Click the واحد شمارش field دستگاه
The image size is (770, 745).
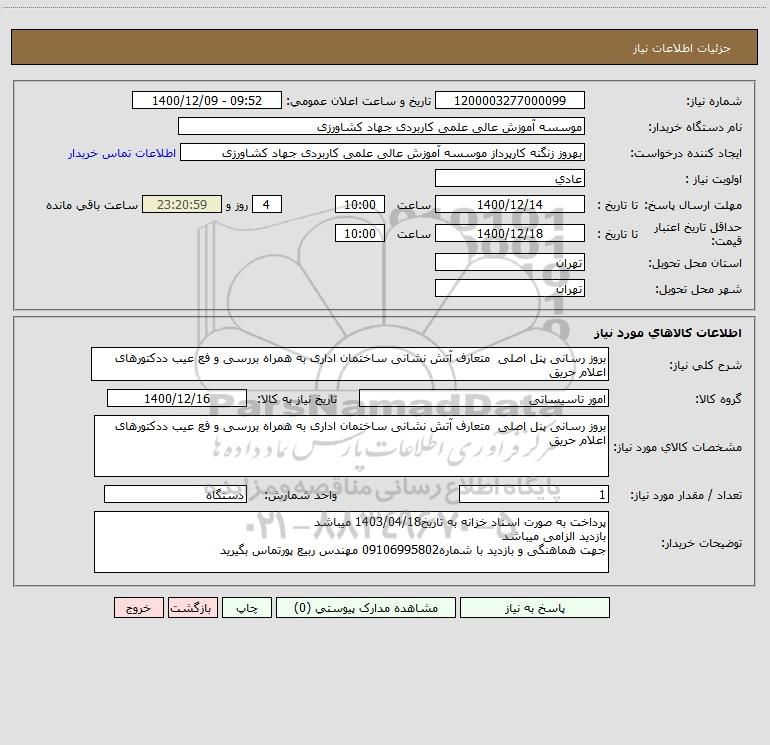[x=175, y=494]
